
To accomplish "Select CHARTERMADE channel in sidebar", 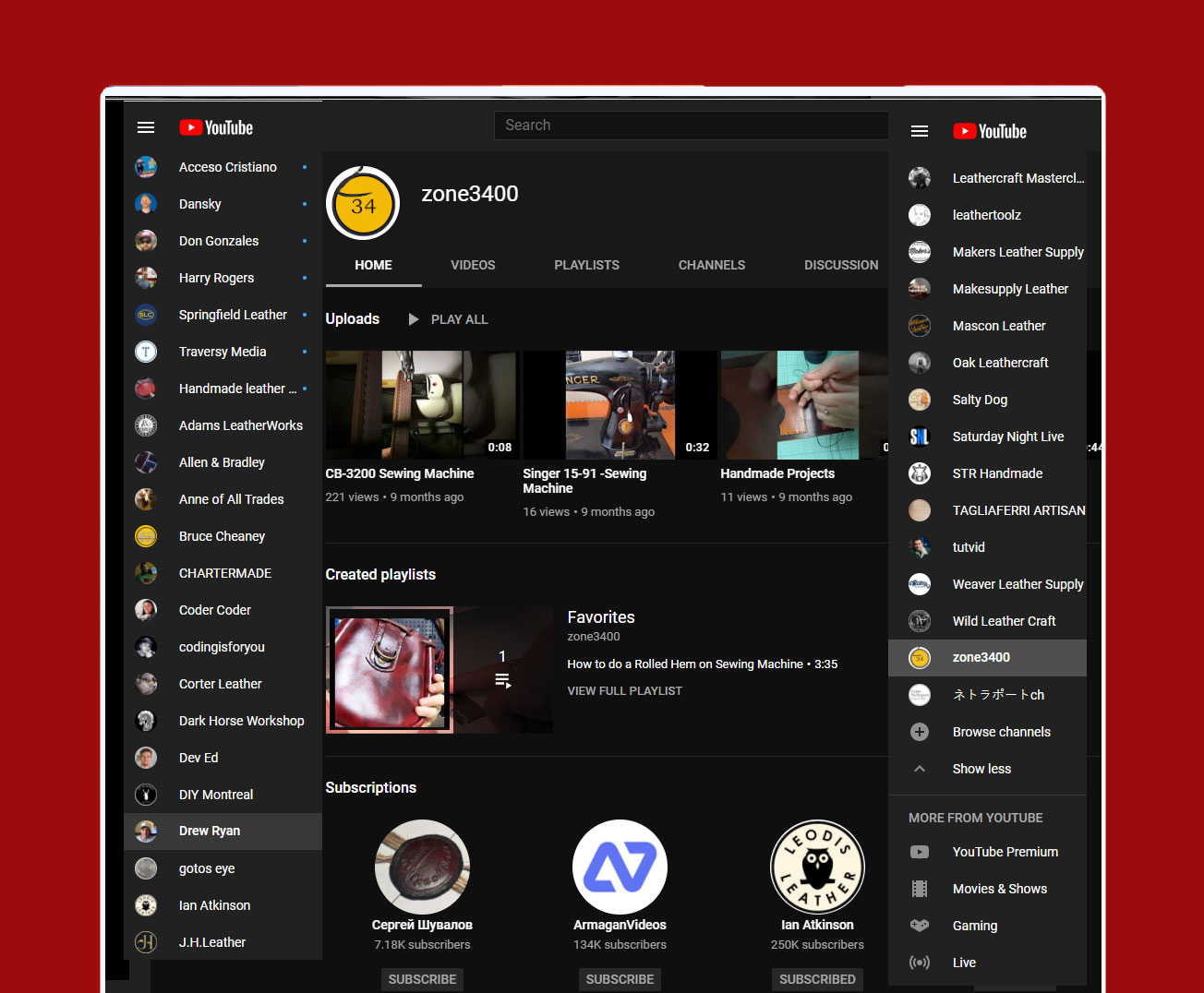I will click(x=223, y=573).
